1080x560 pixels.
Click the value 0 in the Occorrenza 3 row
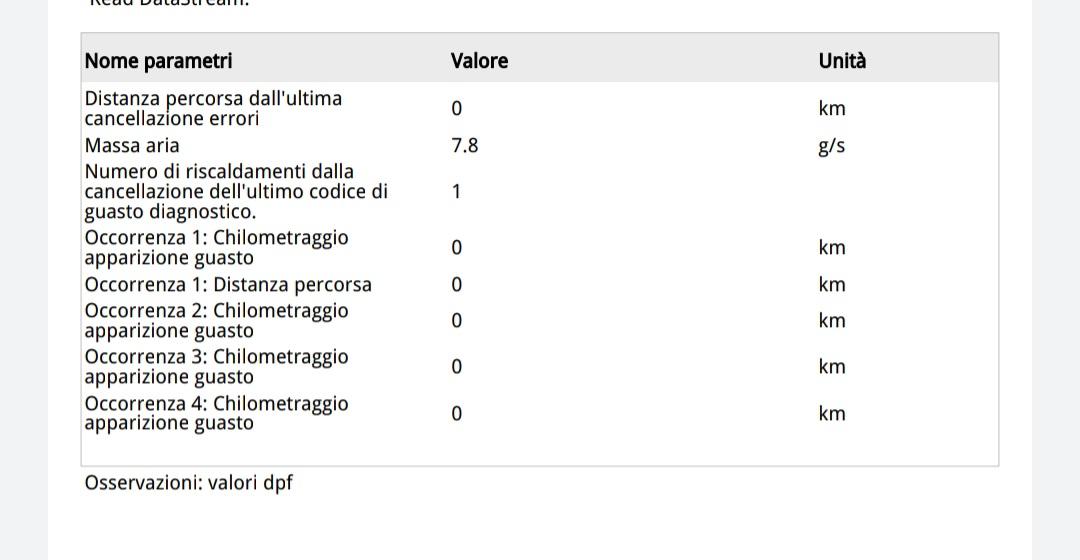[x=457, y=366]
